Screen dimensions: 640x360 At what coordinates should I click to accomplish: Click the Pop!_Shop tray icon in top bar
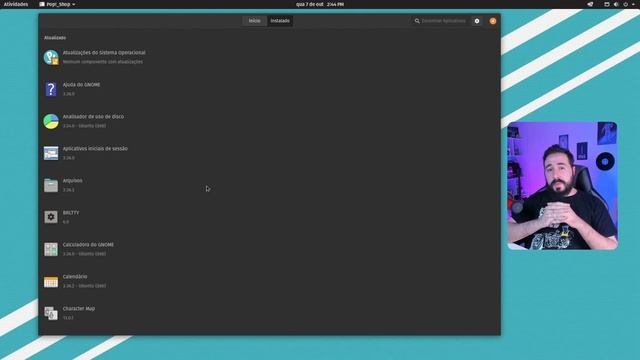(x=590, y=4)
